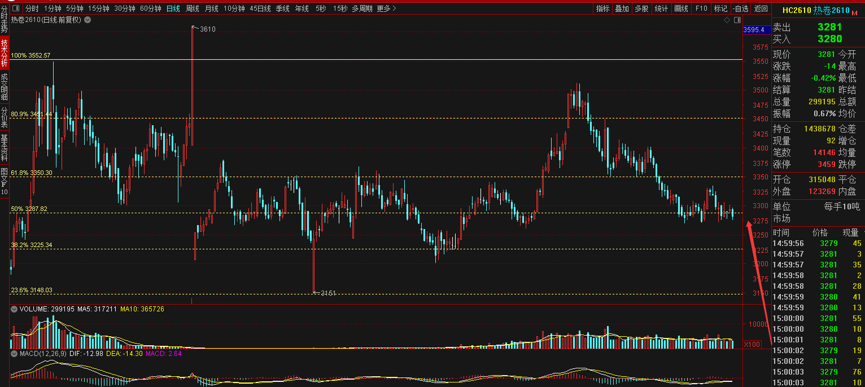865x387 pixels.
Task: Click the 标记 mark button
Action: 720,8
